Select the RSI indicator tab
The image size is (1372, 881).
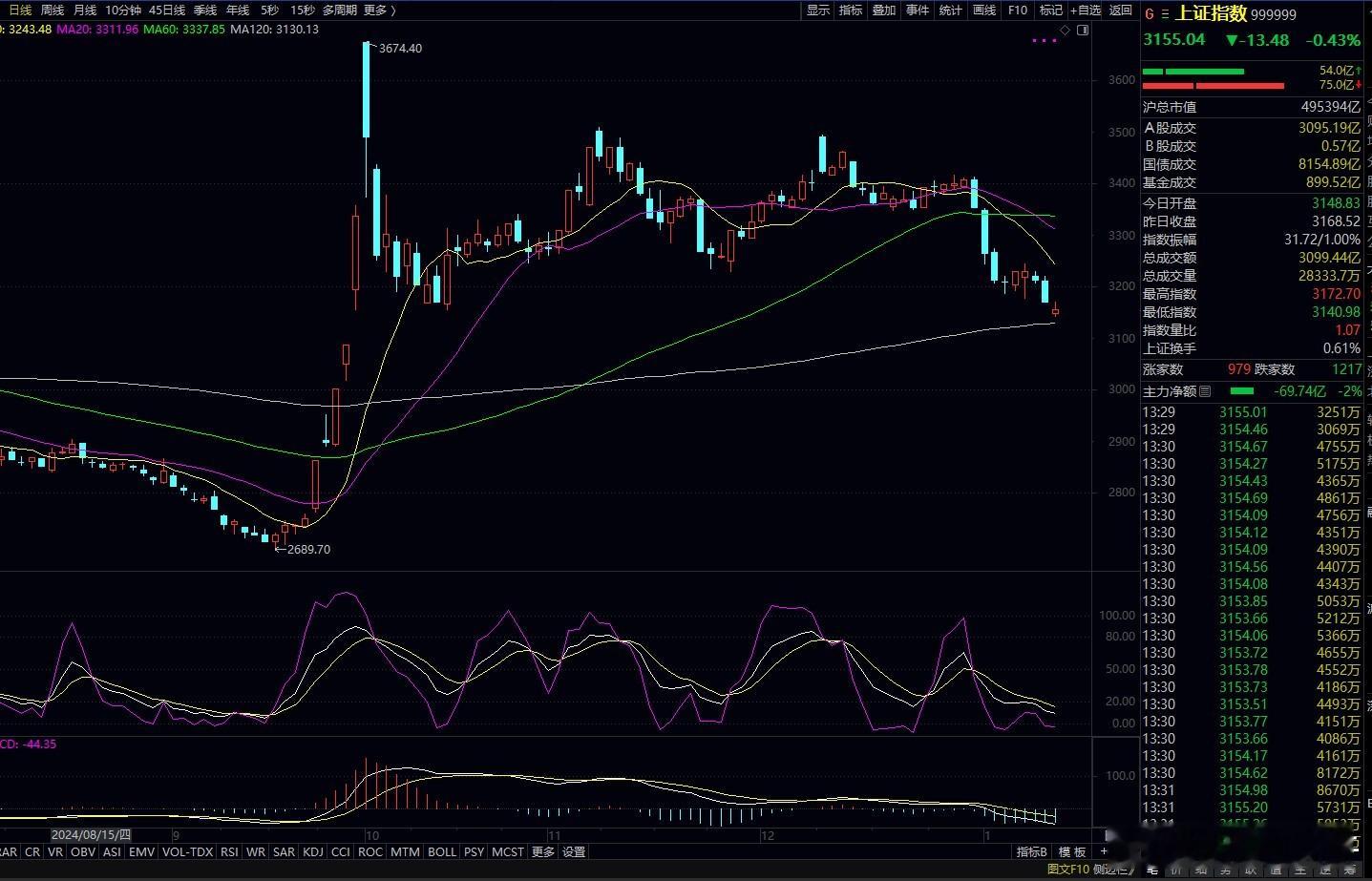coord(229,851)
